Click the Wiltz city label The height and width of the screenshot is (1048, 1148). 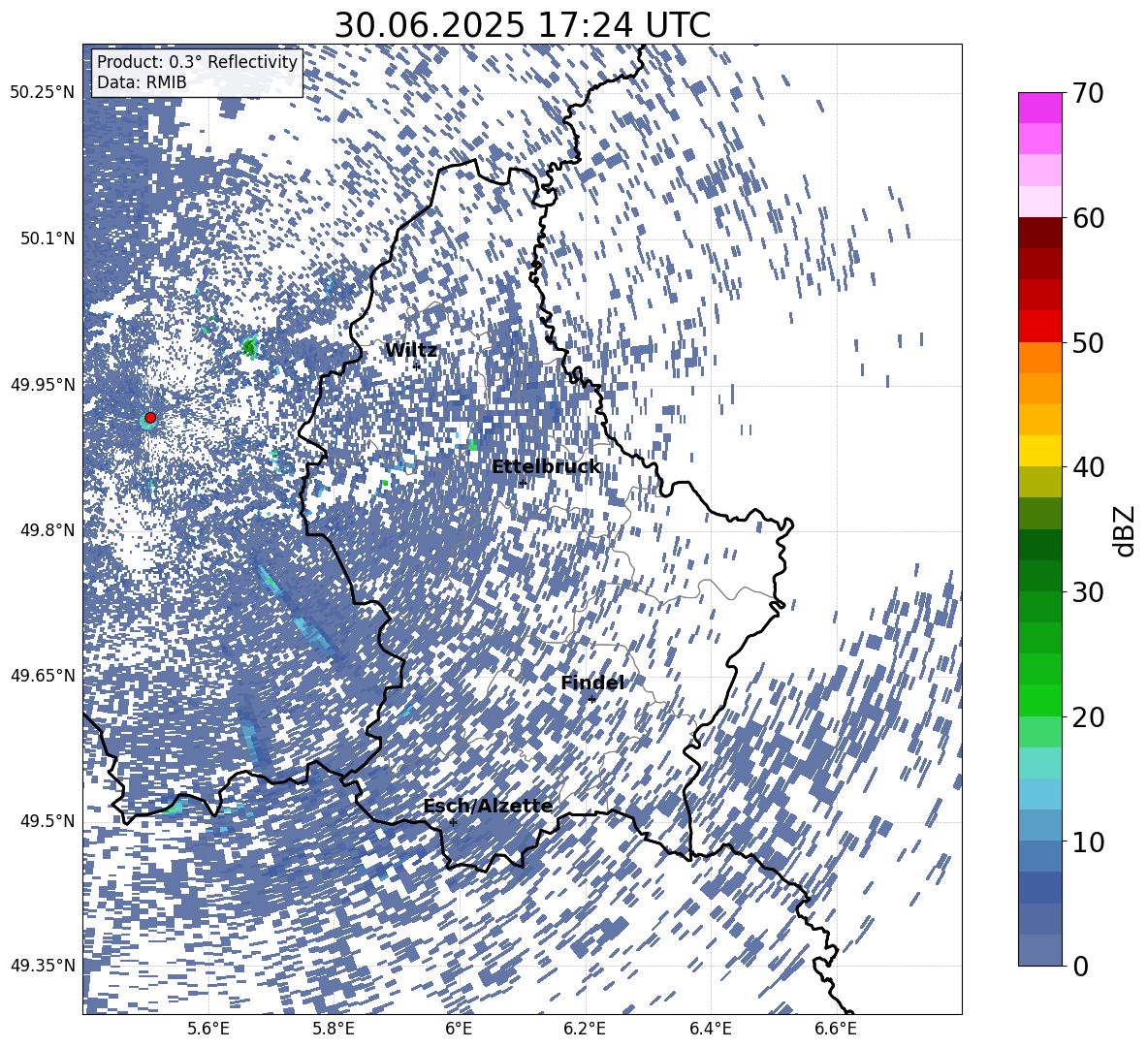(x=411, y=351)
